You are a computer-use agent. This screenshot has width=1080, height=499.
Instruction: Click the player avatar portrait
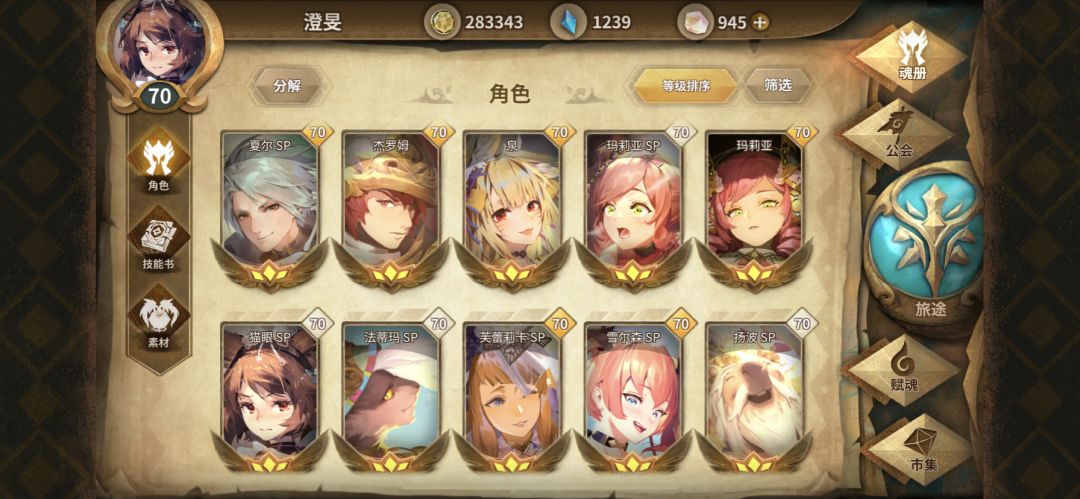pyautogui.click(x=159, y=43)
